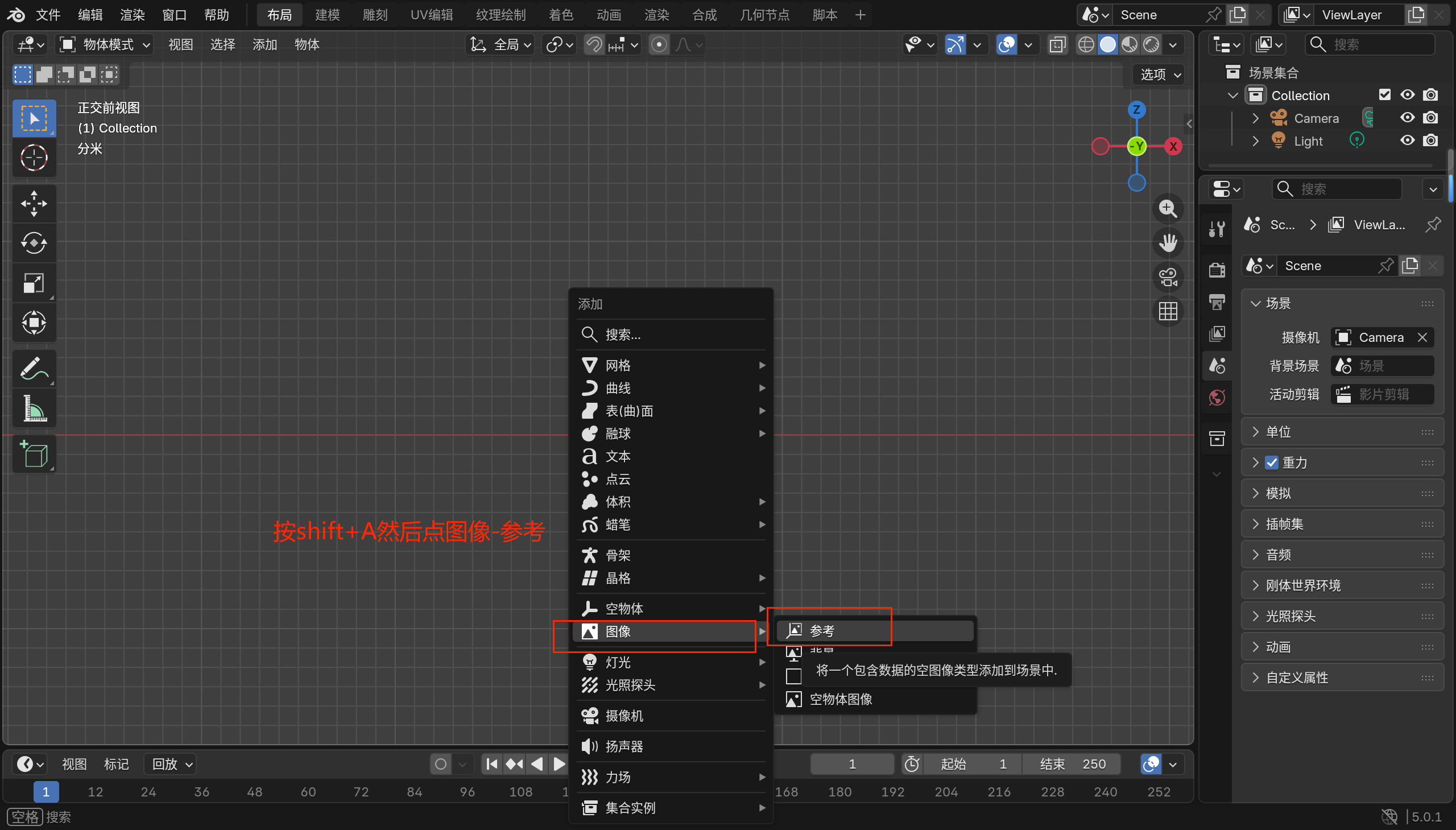Select the Rotate tool

tap(34, 243)
